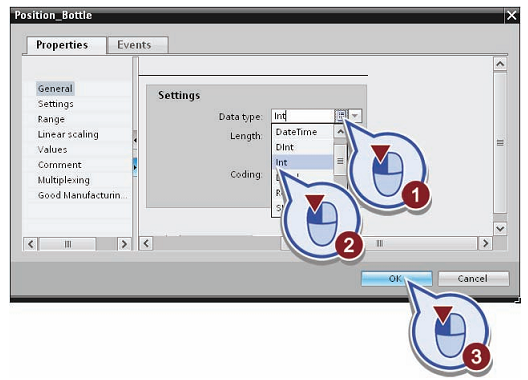Click the Cancel button
This screenshot has width=528, height=380.
point(473,279)
